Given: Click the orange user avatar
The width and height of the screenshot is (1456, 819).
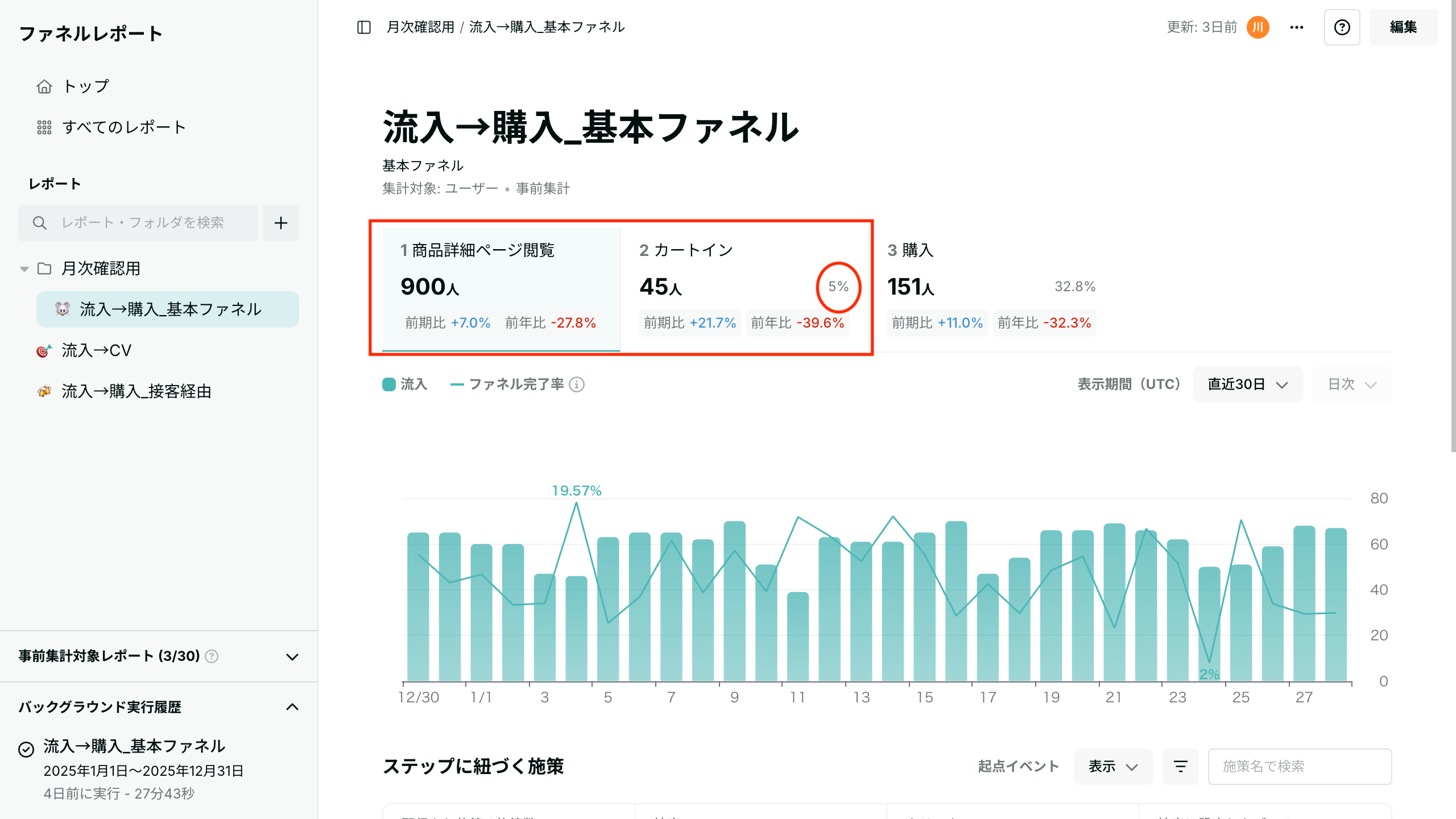Looking at the screenshot, I should [x=1258, y=27].
